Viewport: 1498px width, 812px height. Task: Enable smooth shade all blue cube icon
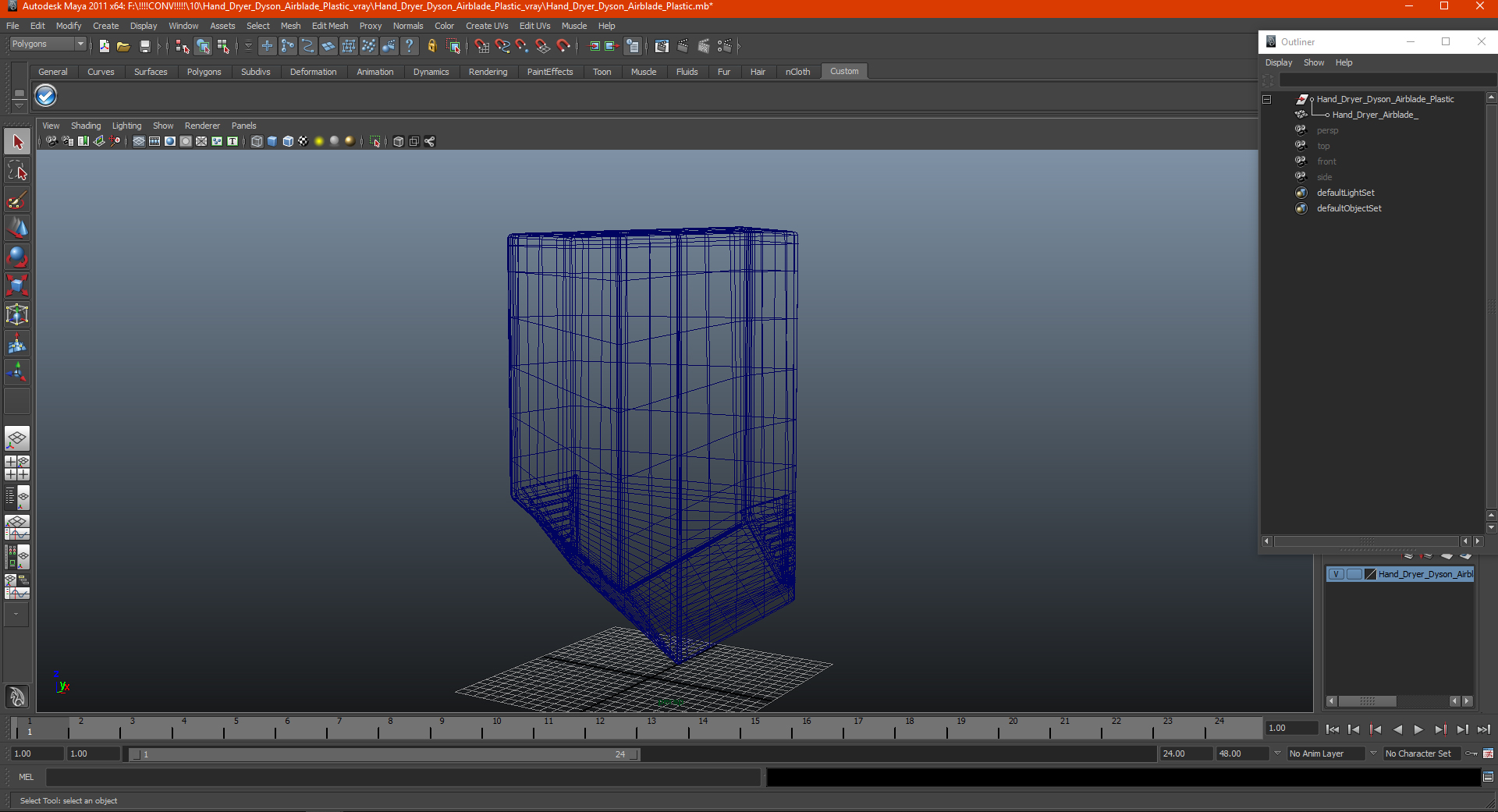tap(272, 141)
